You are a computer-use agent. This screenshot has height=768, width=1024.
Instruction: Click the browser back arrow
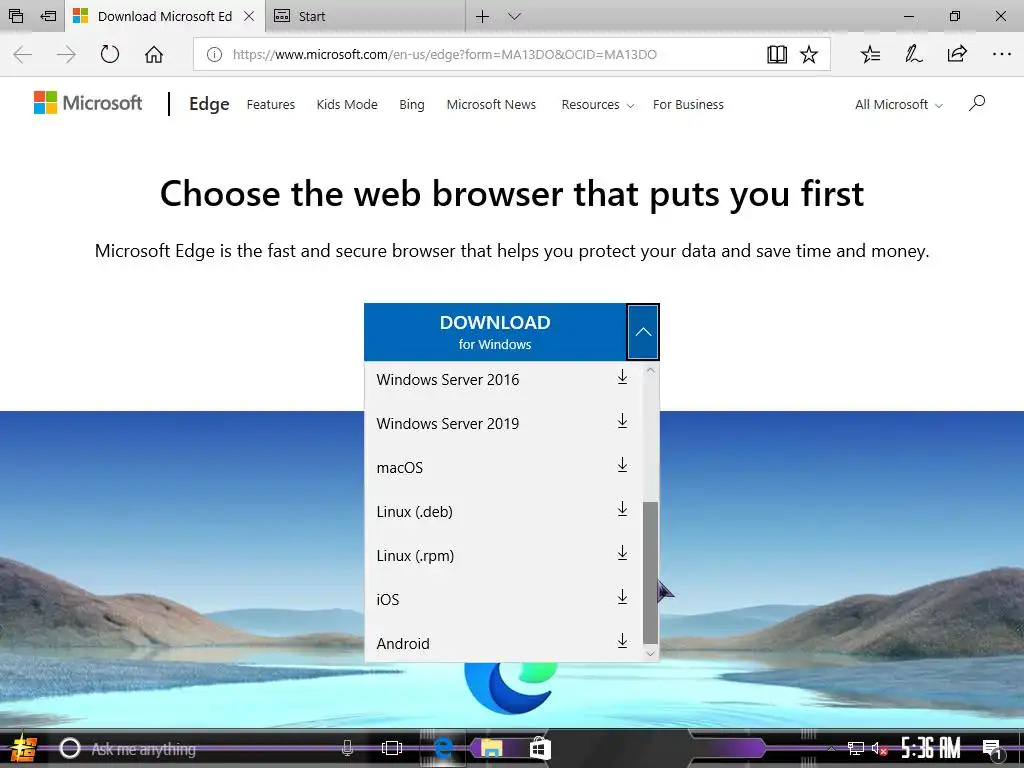[23, 54]
